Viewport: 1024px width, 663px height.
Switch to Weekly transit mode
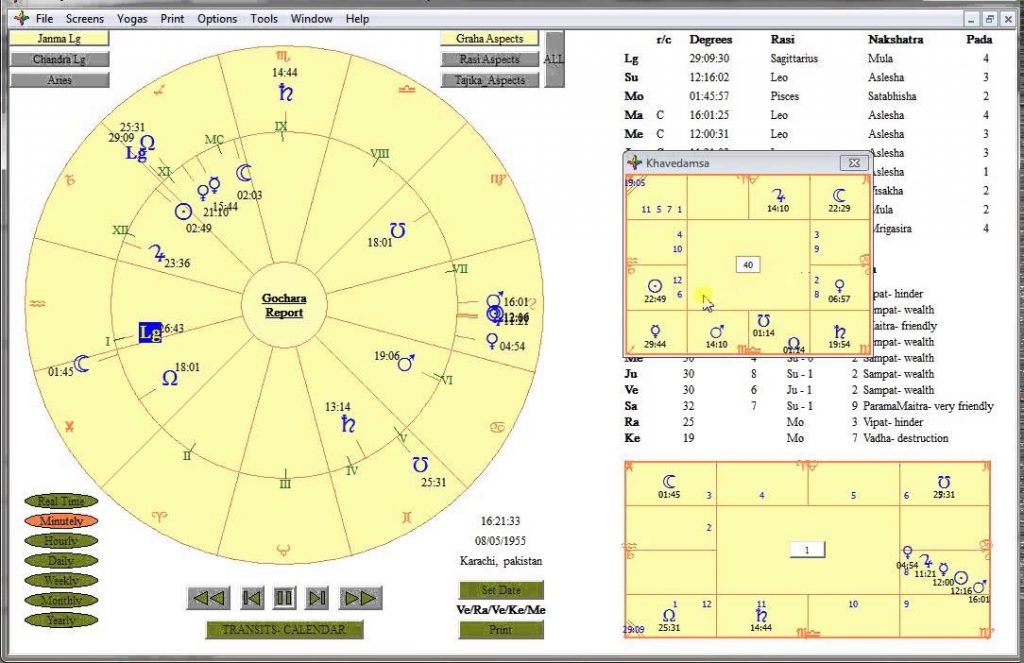pos(58,580)
